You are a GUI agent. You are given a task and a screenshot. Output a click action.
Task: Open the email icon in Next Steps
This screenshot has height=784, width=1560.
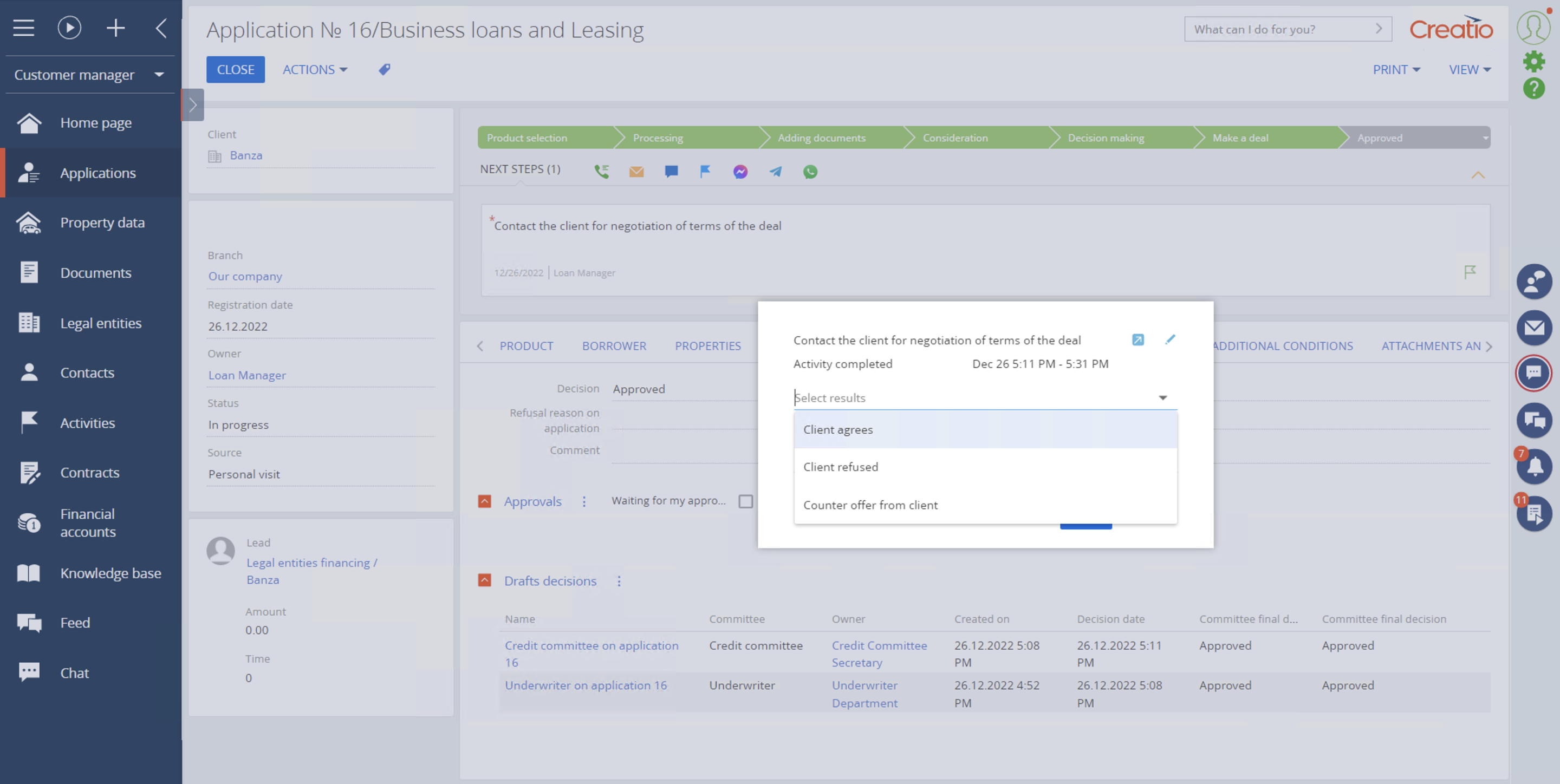coord(636,171)
